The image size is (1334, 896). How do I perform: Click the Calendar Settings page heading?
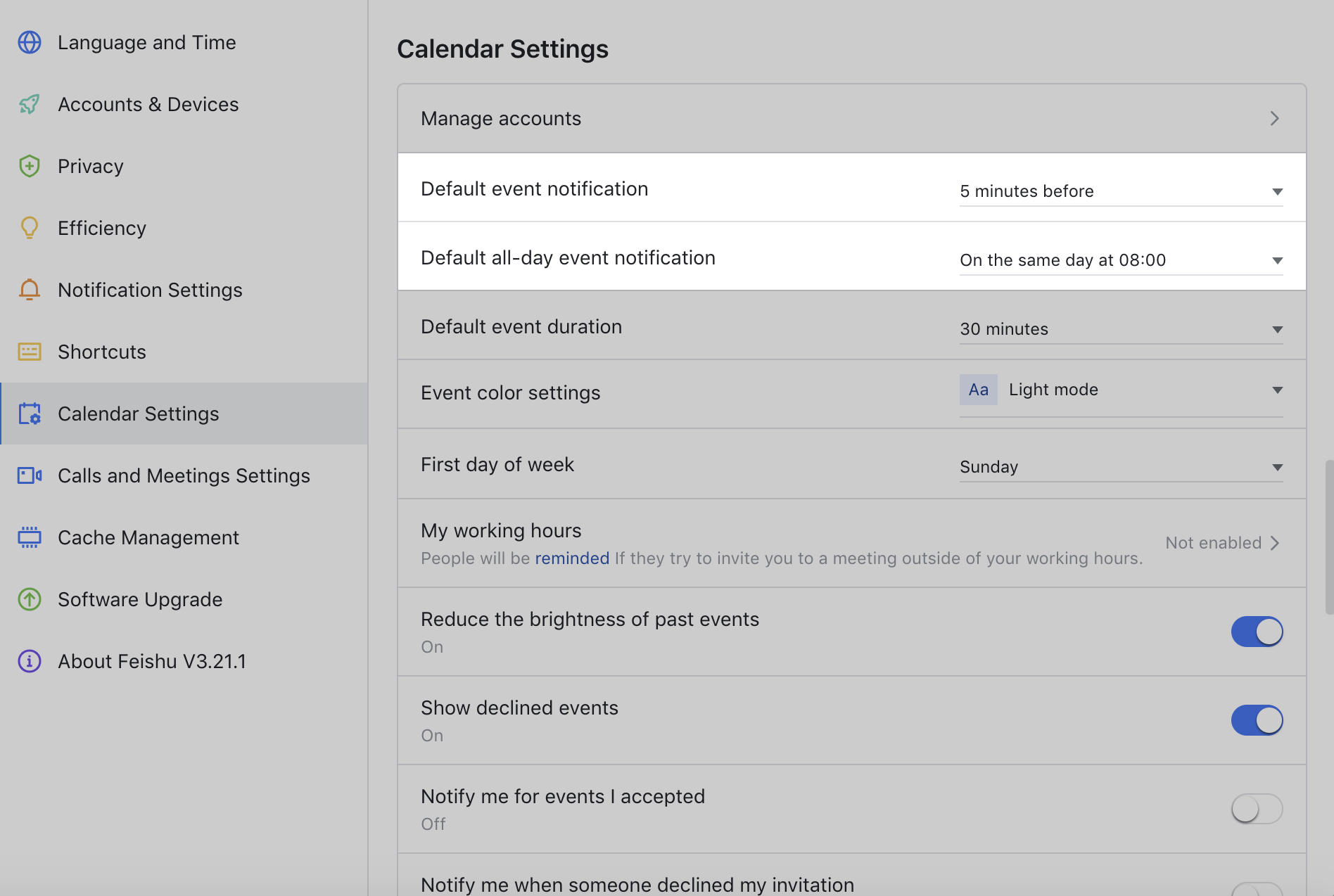[x=502, y=49]
